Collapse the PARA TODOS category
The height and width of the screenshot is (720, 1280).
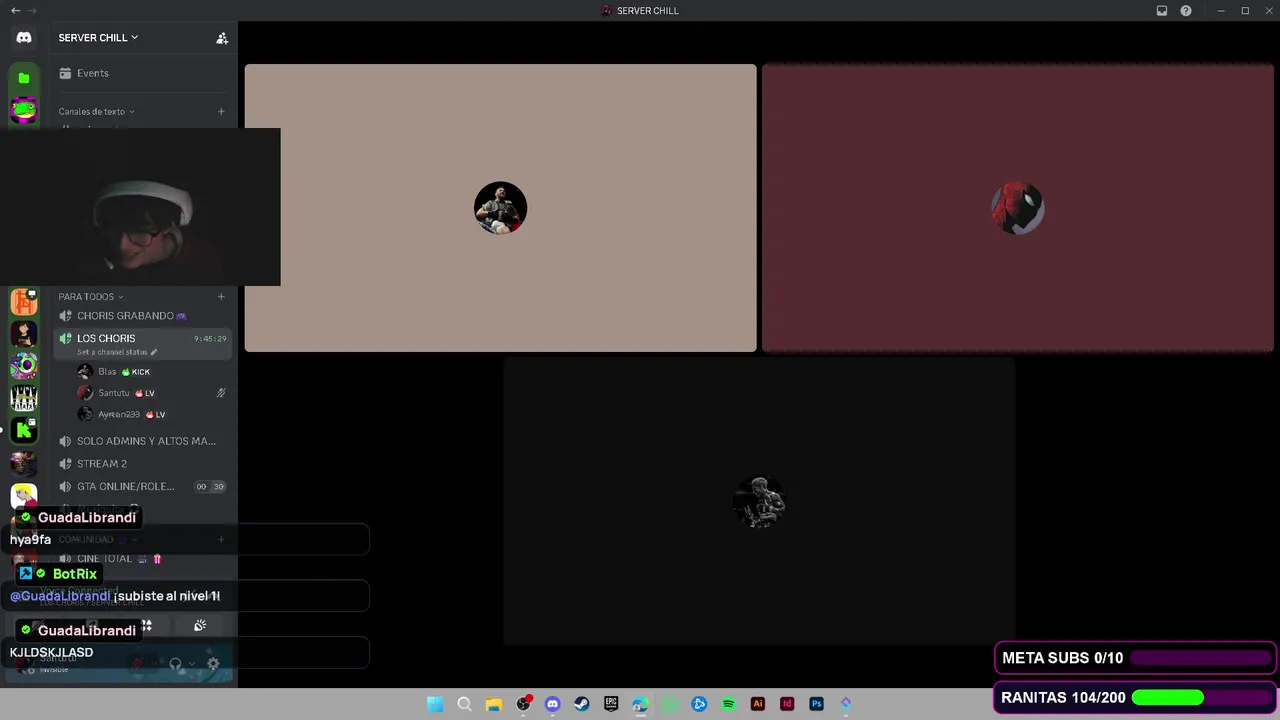pyautogui.click(x=90, y=297)
